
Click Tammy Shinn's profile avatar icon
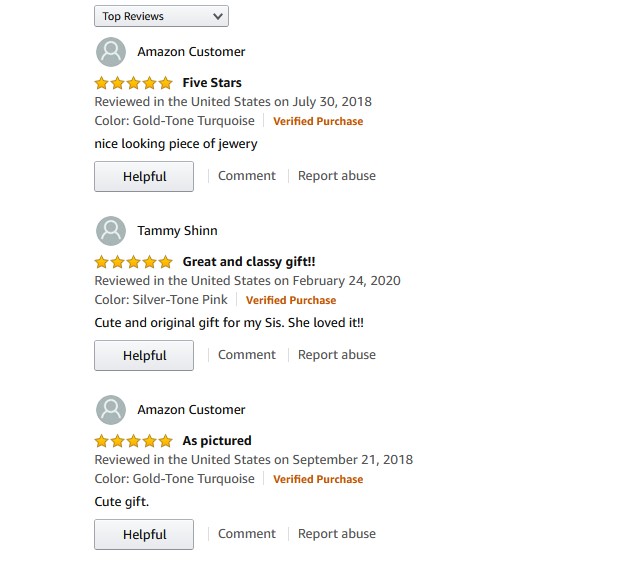(111, 231)
